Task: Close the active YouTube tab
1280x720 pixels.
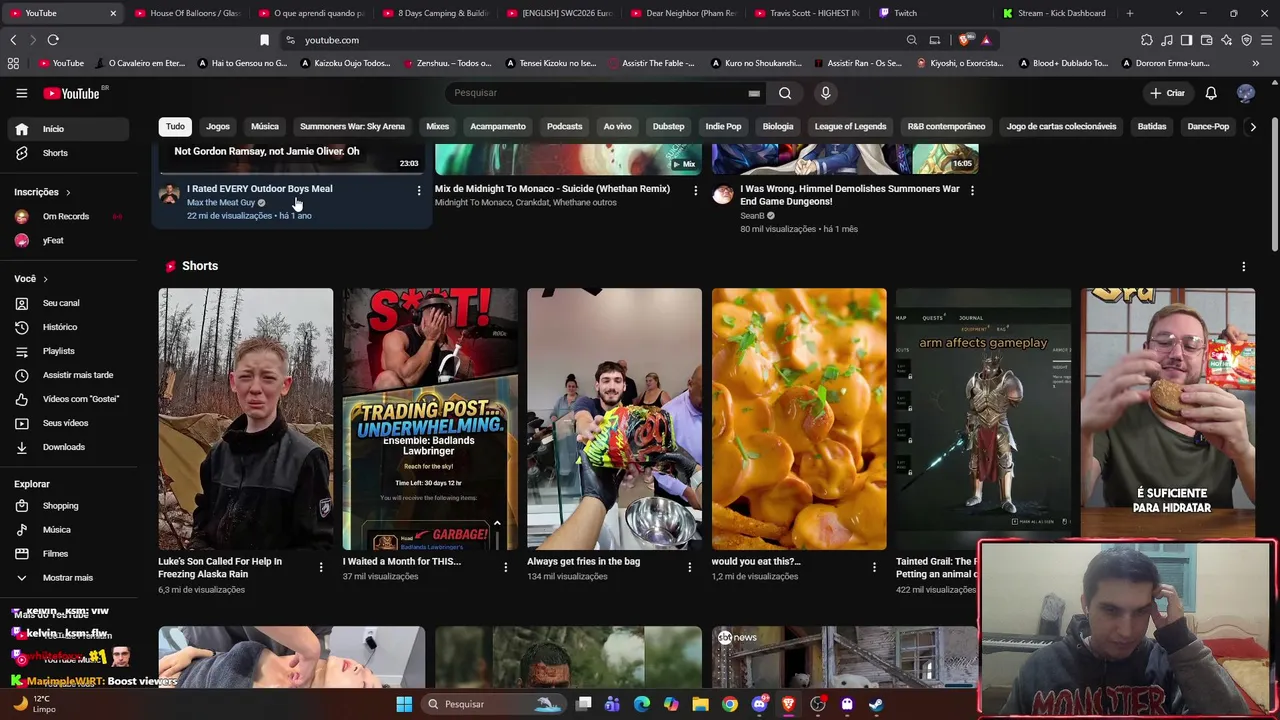Action: coord(113,13)
